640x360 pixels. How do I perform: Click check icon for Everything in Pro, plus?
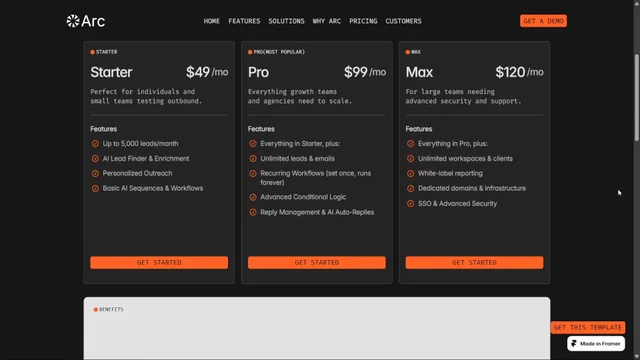click(410, 144)
